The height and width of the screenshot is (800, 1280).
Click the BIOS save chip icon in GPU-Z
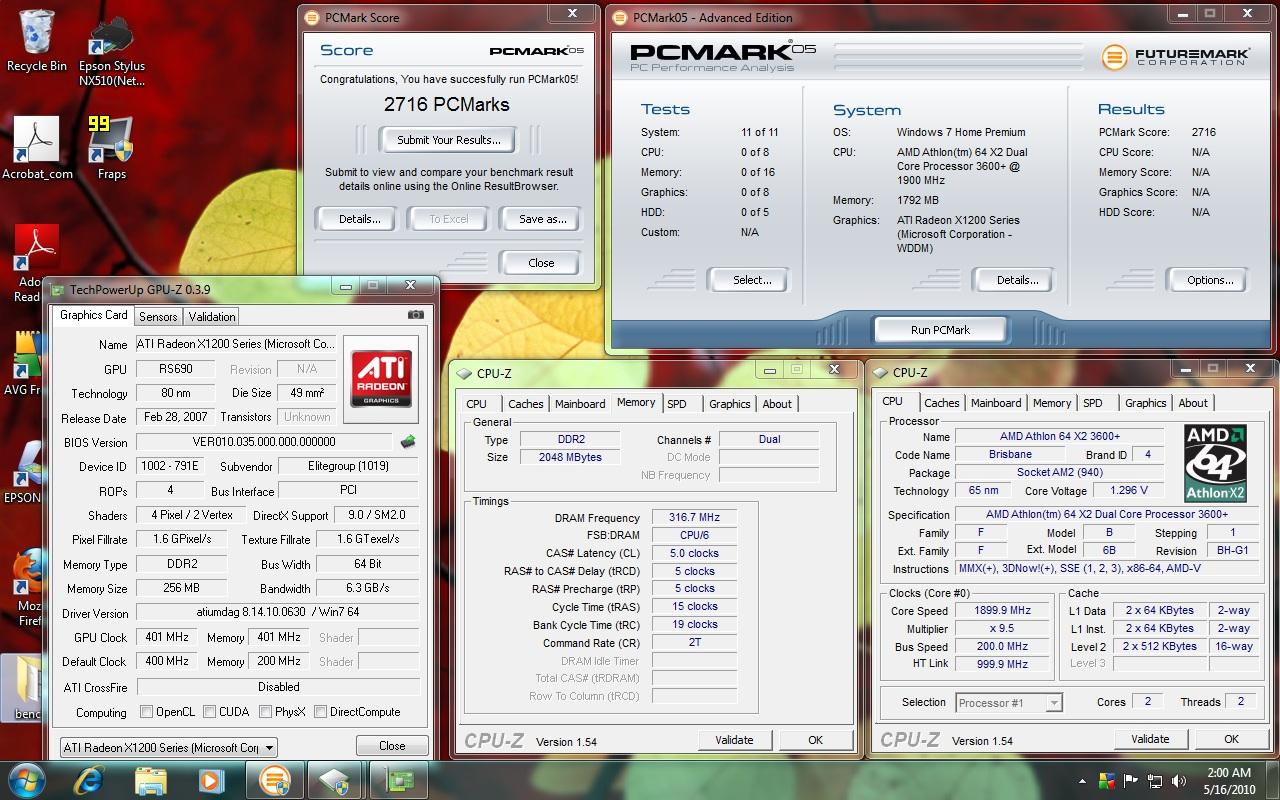[408, 441]
